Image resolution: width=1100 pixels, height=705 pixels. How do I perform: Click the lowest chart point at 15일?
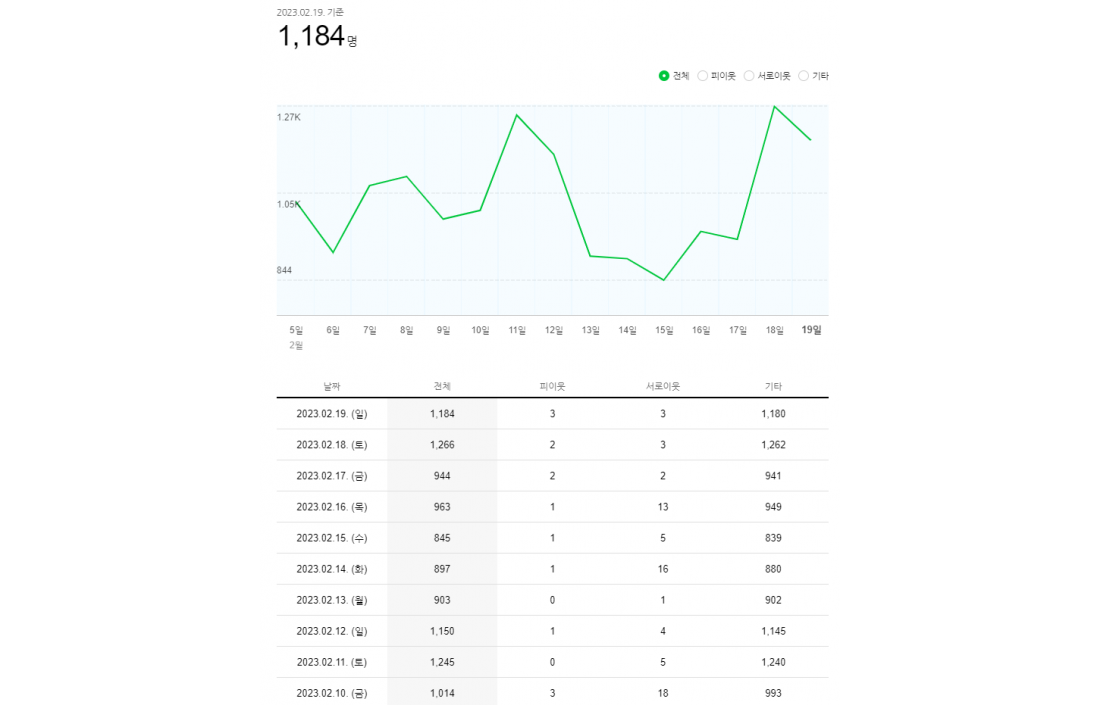coord(664,280)
